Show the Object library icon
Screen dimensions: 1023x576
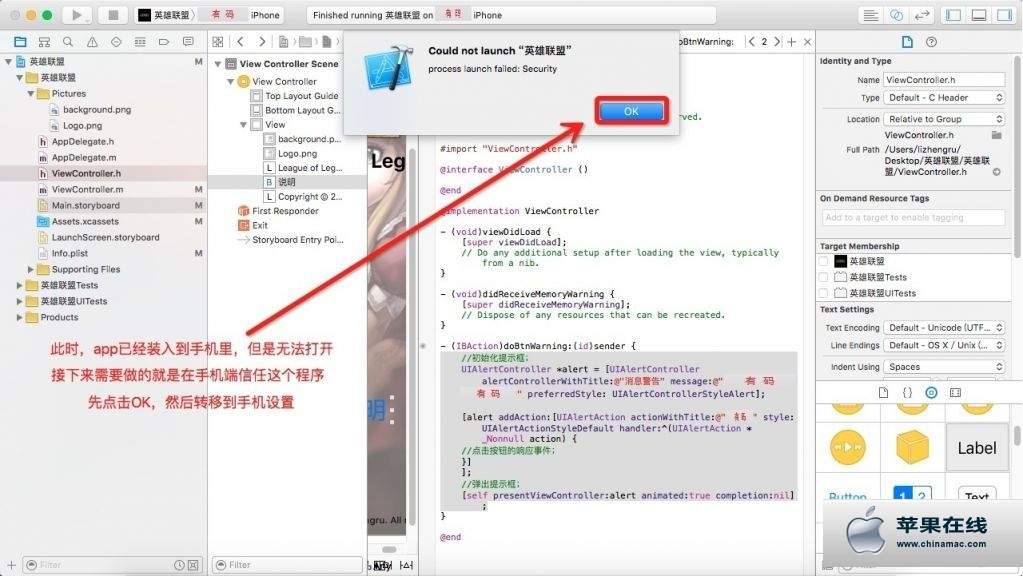932,393
